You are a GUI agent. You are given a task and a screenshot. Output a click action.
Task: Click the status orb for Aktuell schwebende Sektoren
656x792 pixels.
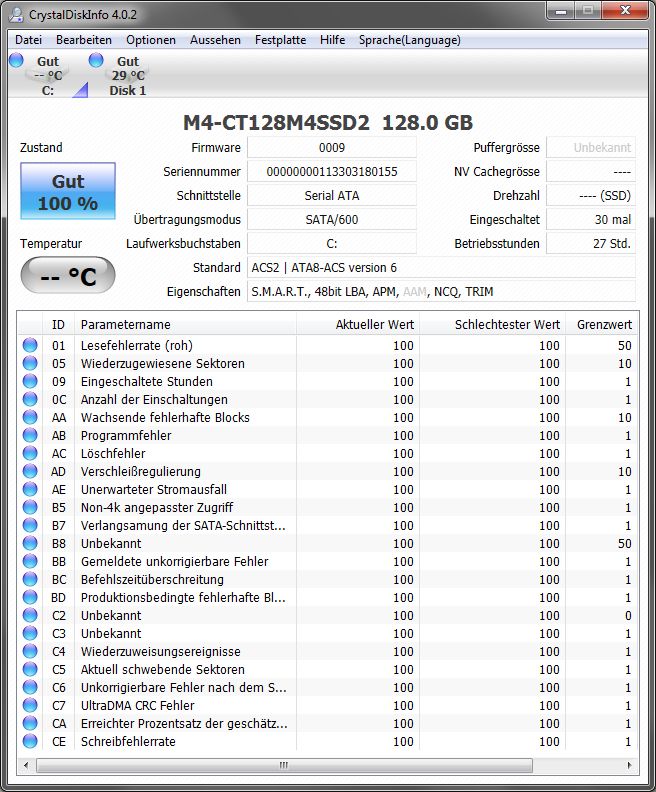(x=30, y=669)
